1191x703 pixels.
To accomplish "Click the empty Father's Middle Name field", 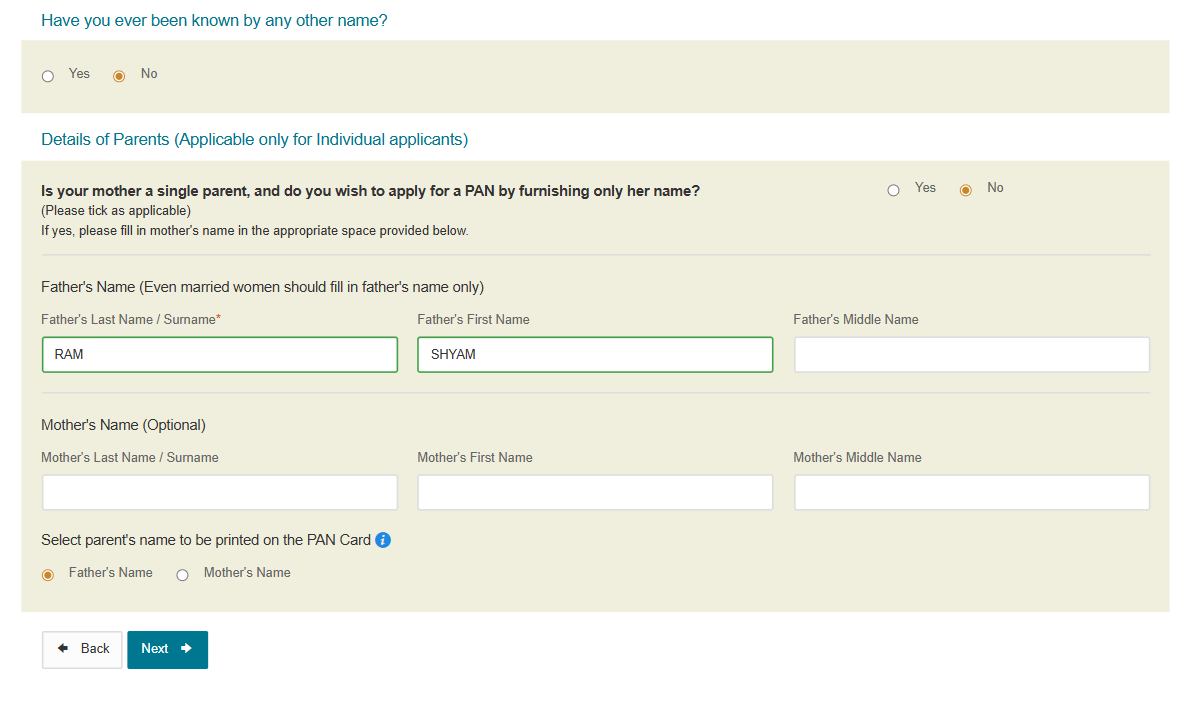I will 971,354.
